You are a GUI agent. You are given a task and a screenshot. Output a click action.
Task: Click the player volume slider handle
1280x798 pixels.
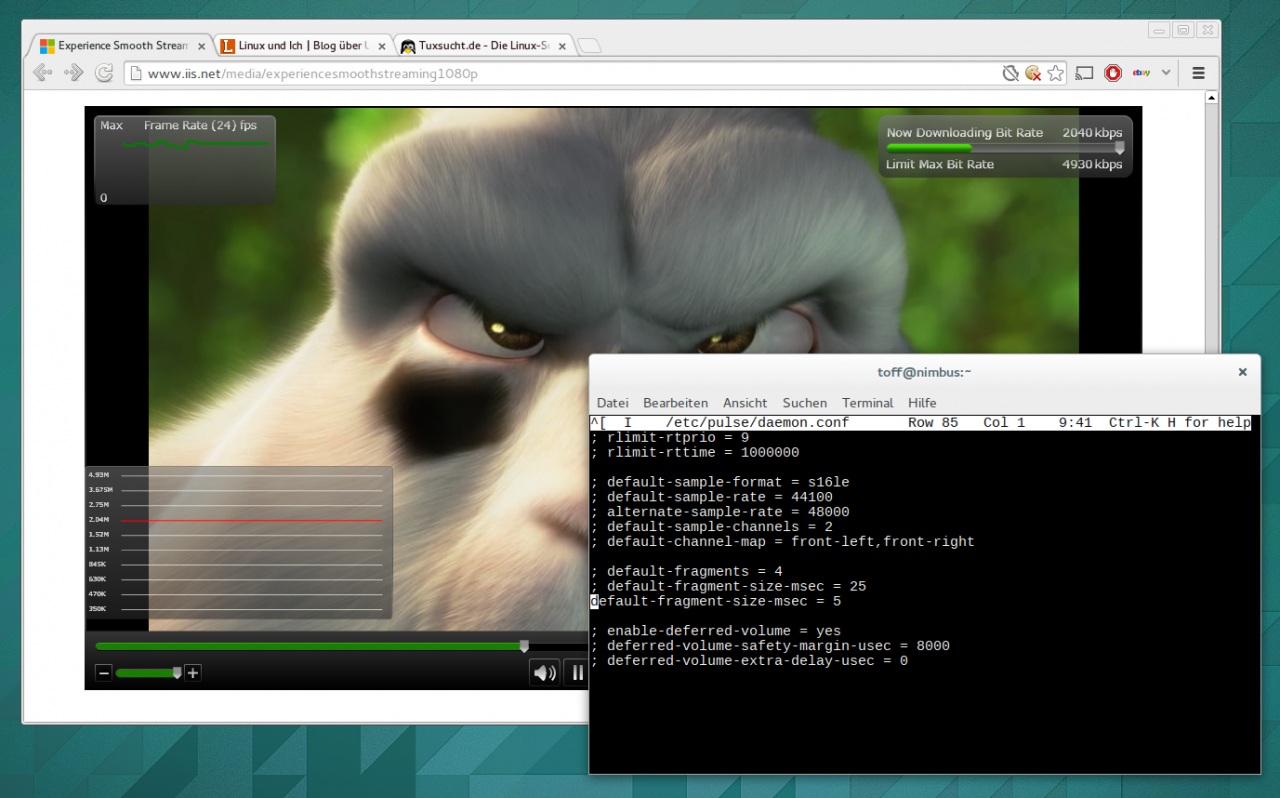177,673
